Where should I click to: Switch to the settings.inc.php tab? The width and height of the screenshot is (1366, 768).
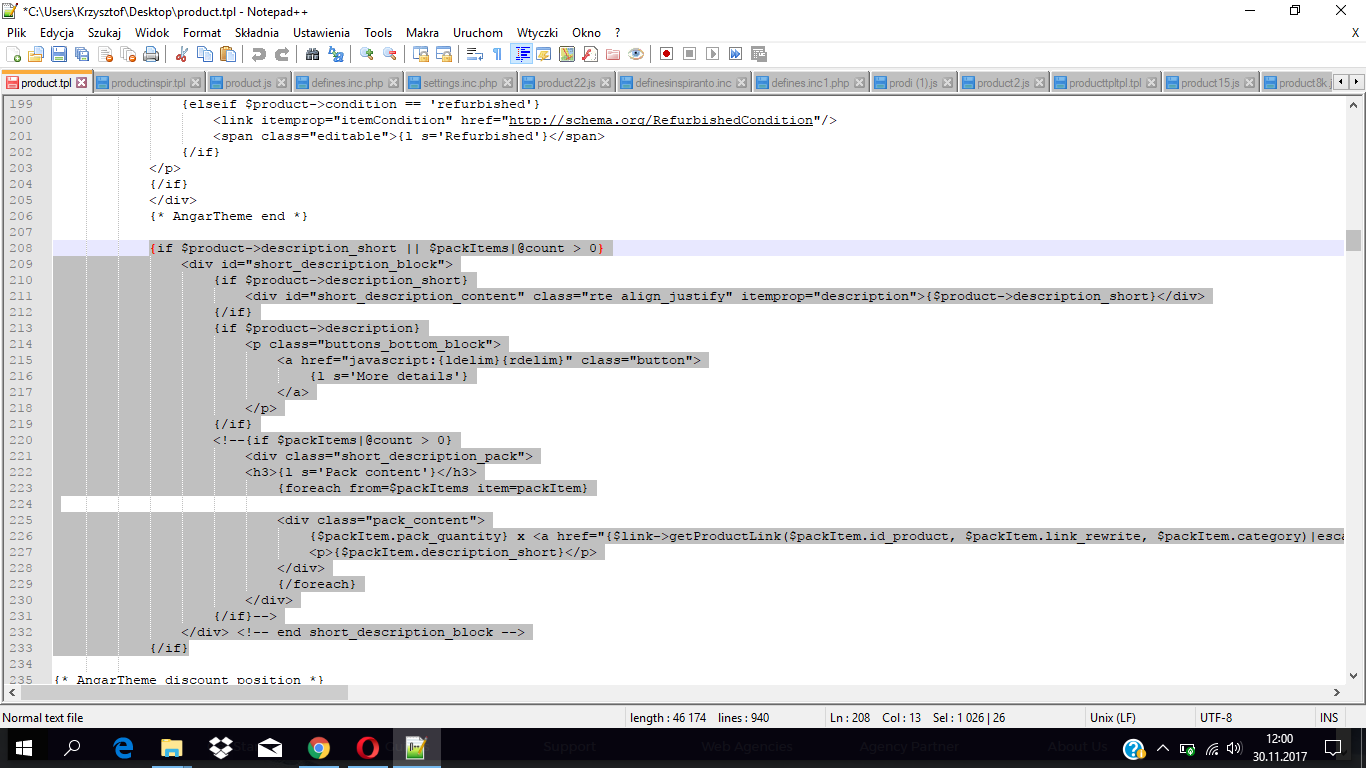(459, 83)
